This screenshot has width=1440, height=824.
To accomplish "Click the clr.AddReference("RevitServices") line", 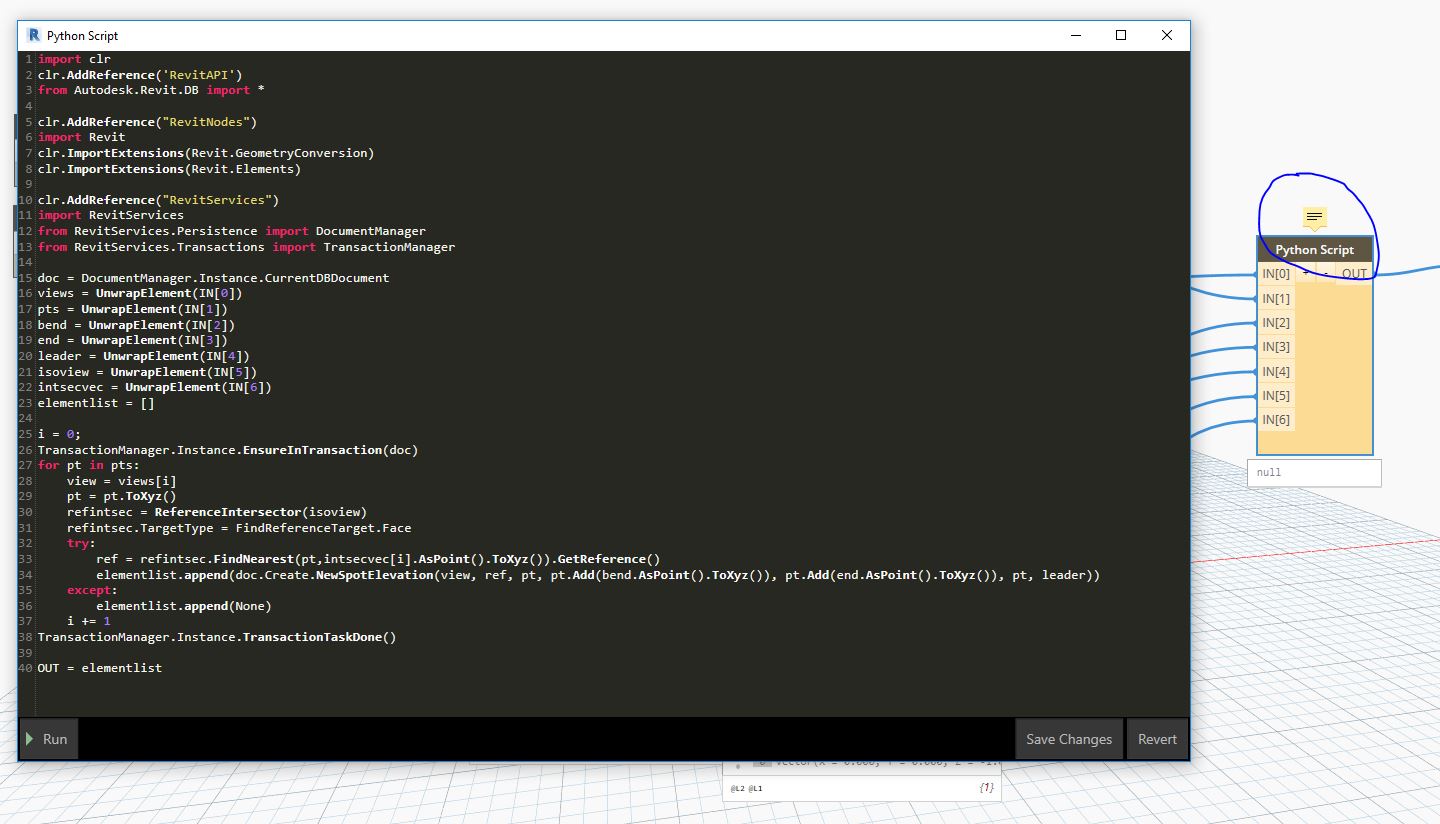I will click(159, 200).
